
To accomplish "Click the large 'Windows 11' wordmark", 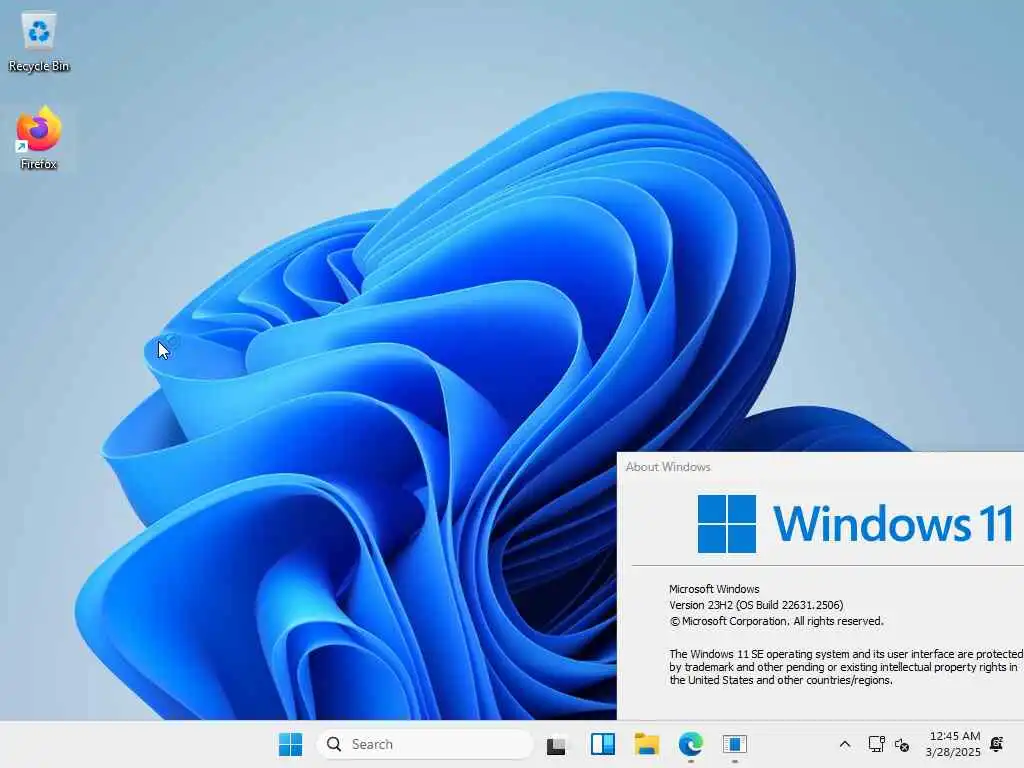I will point(893,524).
